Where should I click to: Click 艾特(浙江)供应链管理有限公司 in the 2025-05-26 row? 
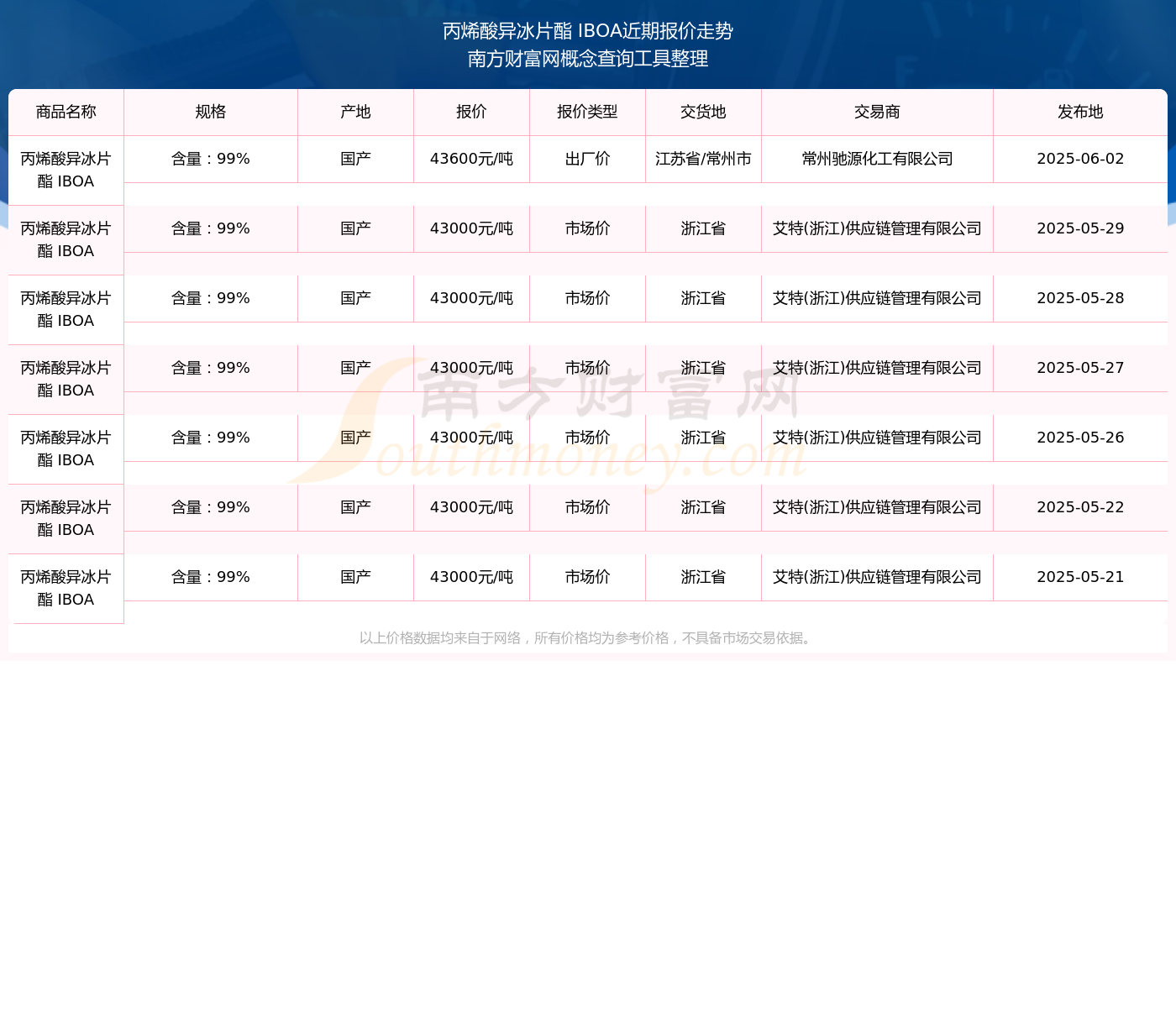click(878, 438)
